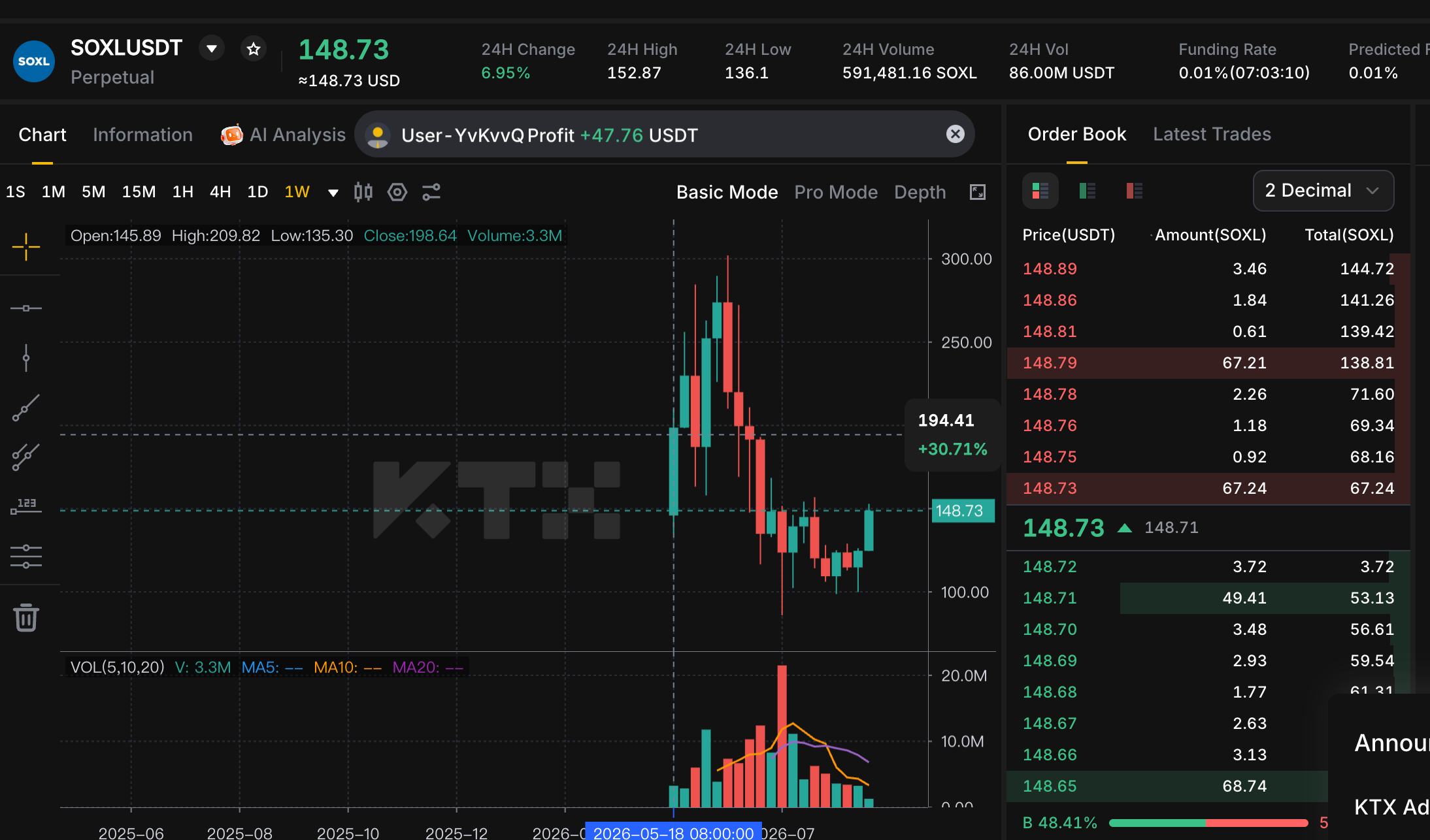Click bid price 148.71 row
Screen dimensions: 1430x840
coord(1208,598)
